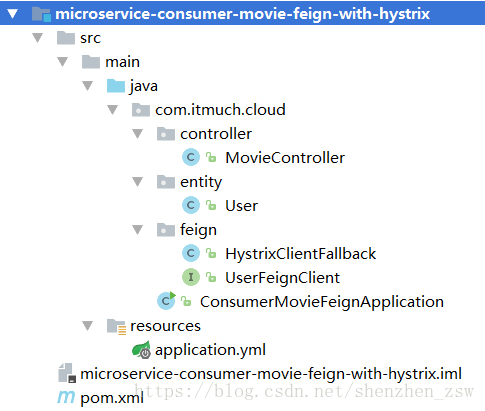
Task: Click the green lock icon beside UserFeignClient
Action: click(211, 277)
